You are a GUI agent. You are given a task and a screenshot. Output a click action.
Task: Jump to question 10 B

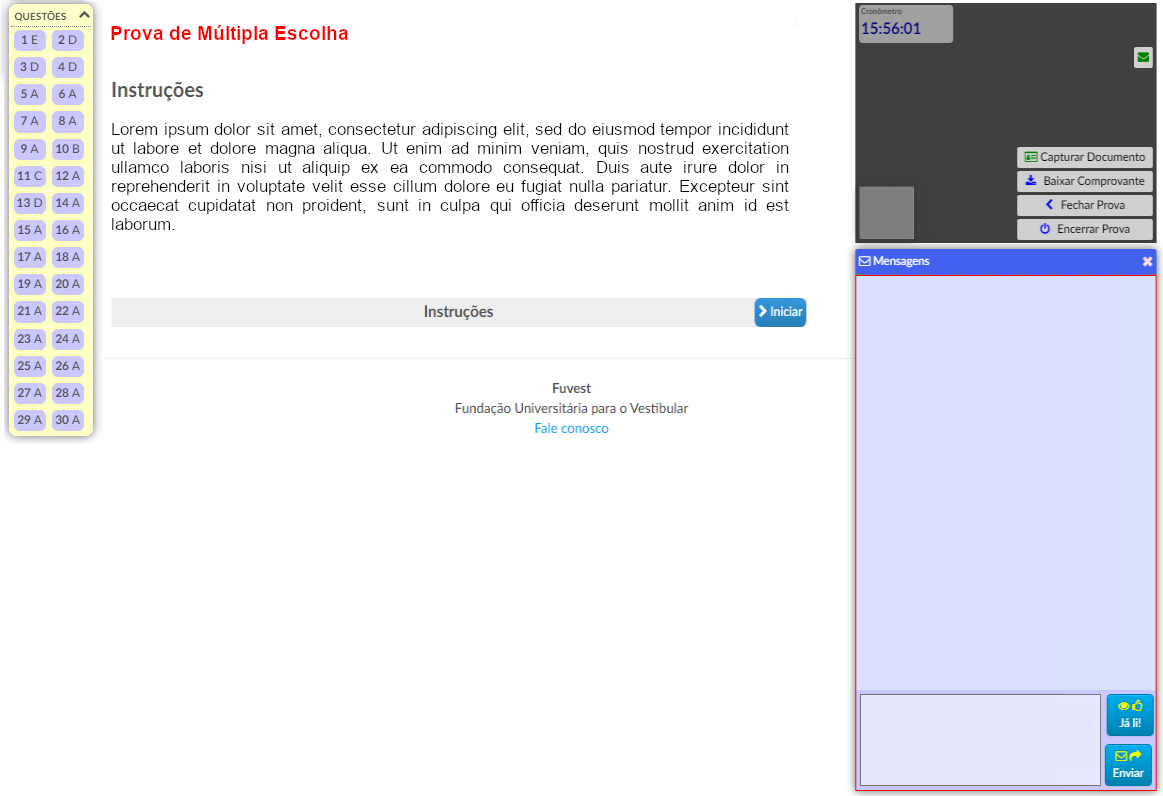pos(68,149)
